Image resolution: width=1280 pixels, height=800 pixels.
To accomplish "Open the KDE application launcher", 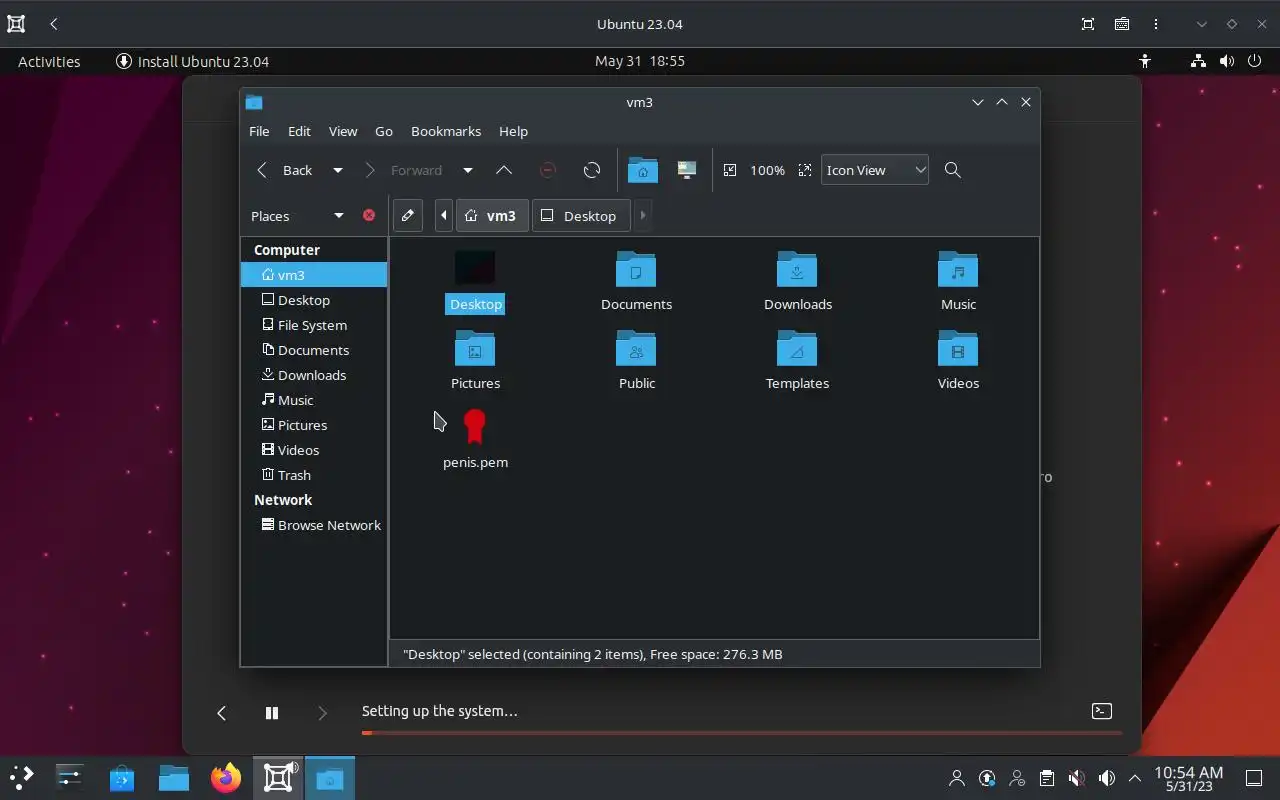I will coord(21,778).
